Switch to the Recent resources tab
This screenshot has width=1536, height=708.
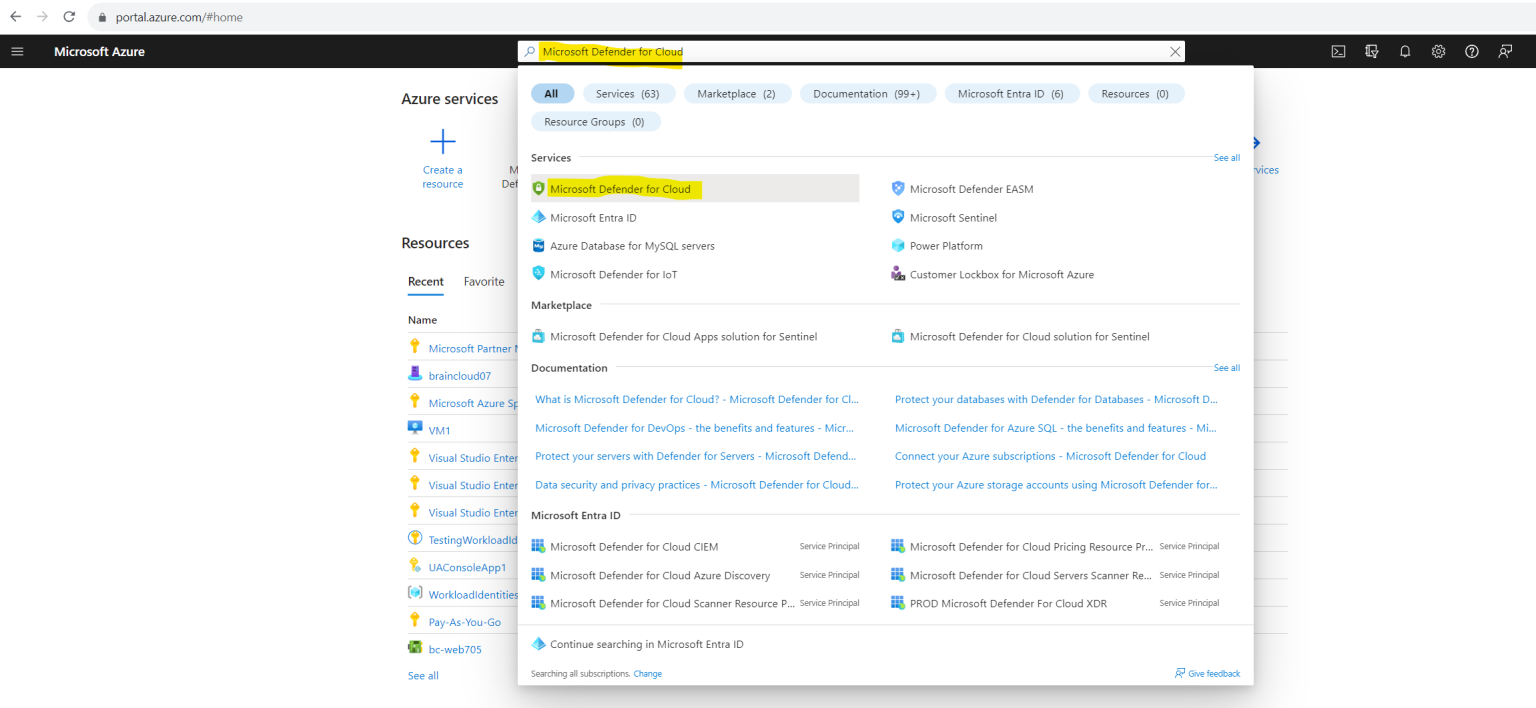click(x=426, y=282)
